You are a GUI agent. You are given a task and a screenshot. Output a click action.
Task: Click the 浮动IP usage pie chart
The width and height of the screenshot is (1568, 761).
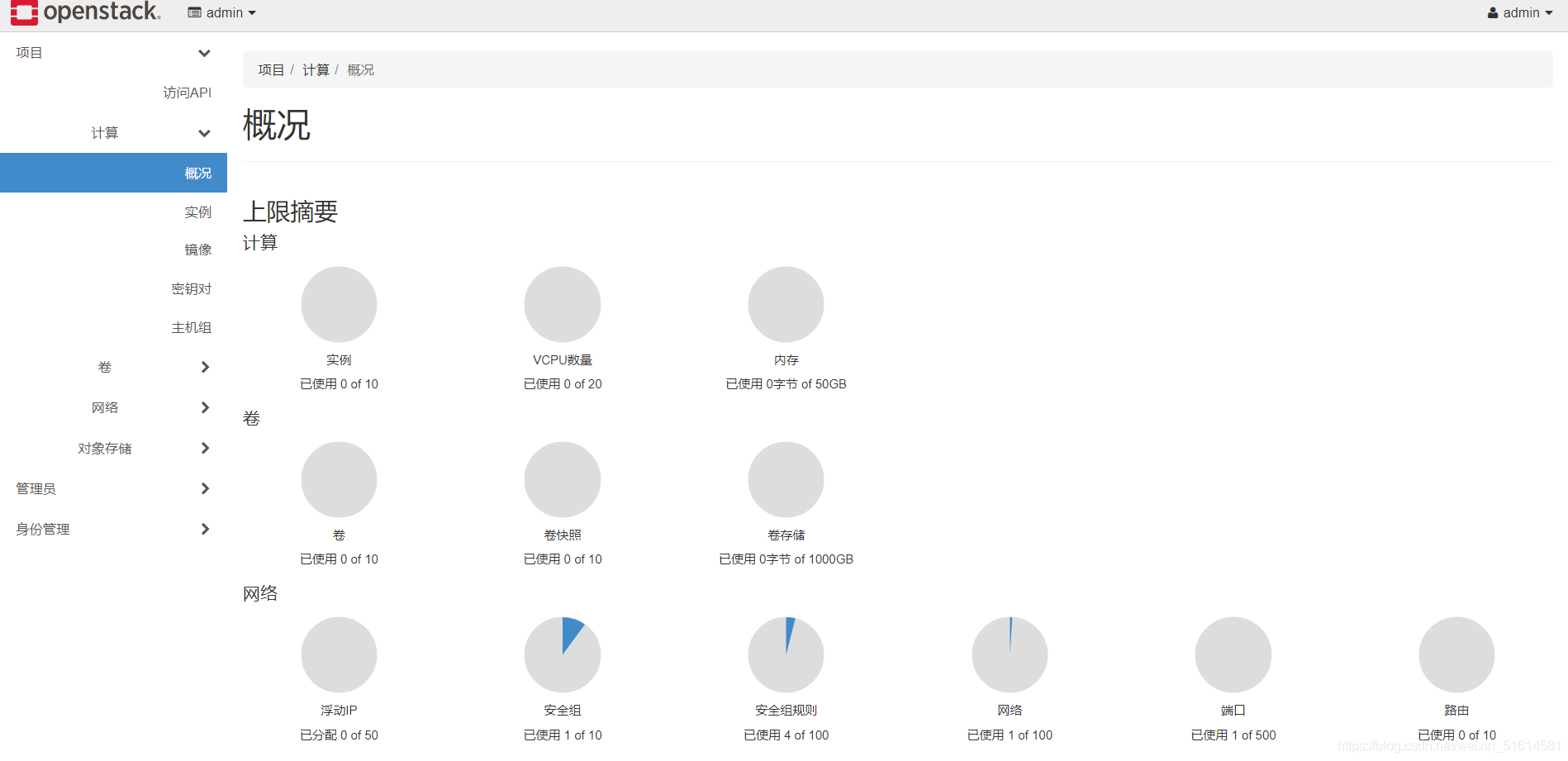pos(339,654)
